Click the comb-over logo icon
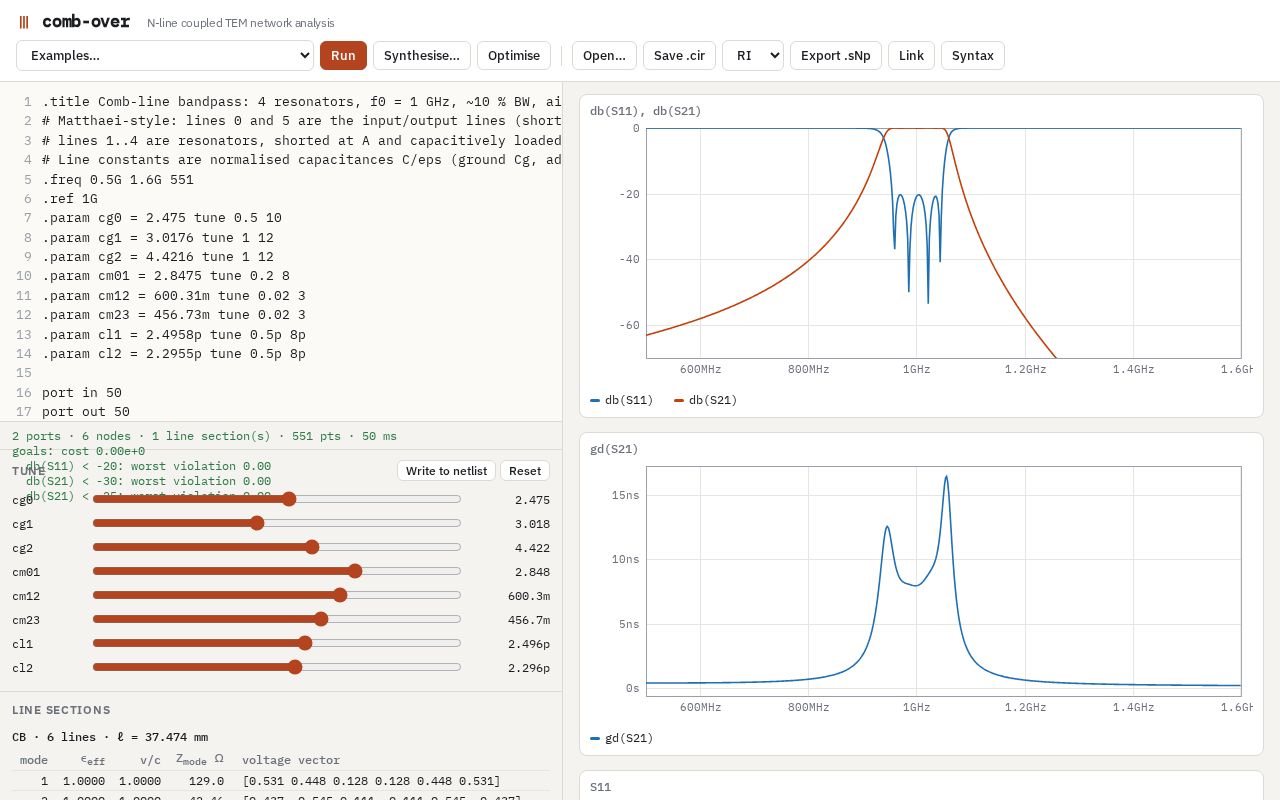This screenshot has height=800, width=1280. pos(24,22)
